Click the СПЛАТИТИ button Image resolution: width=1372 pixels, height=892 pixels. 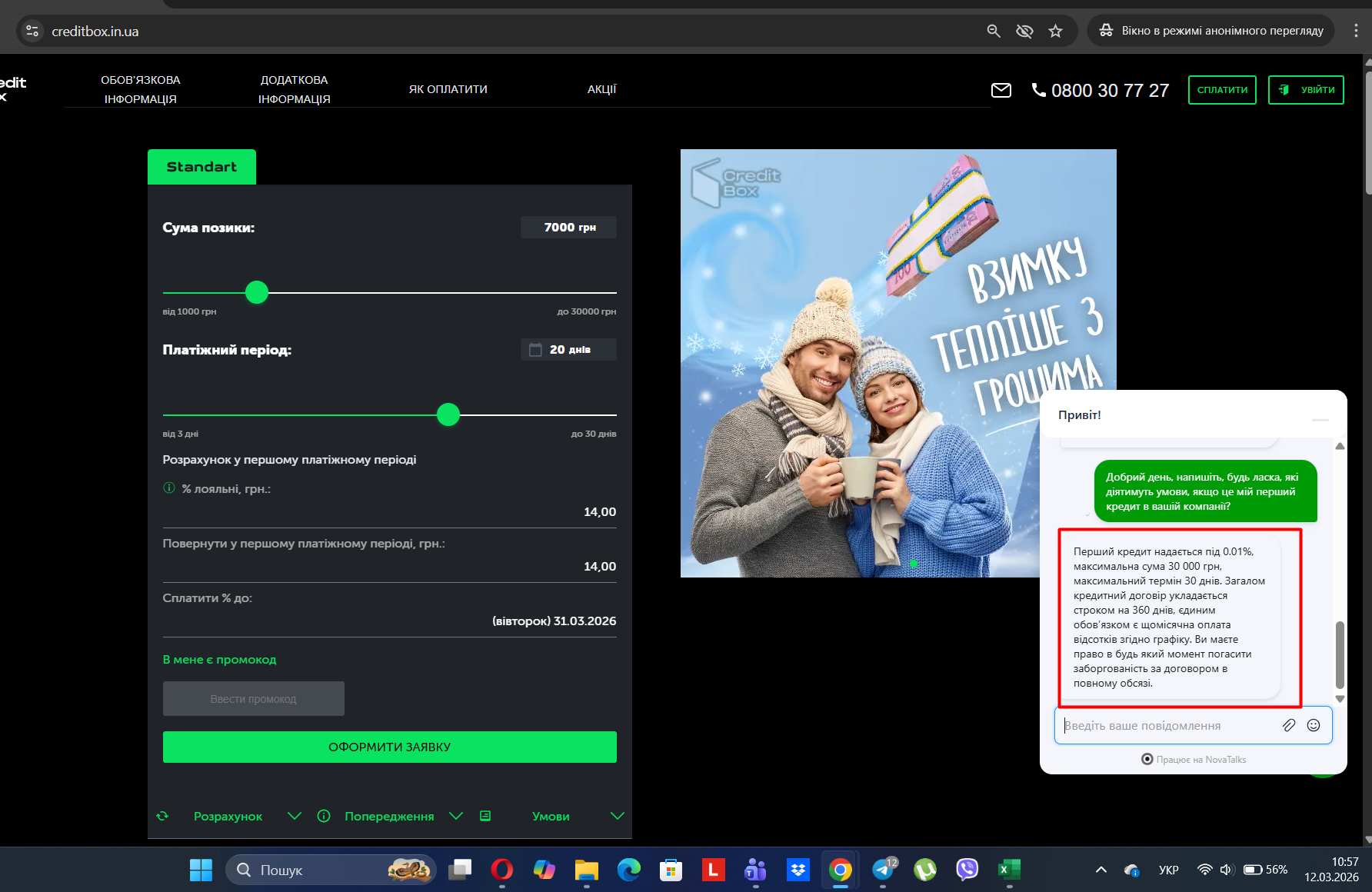[x=1222, y=90]
